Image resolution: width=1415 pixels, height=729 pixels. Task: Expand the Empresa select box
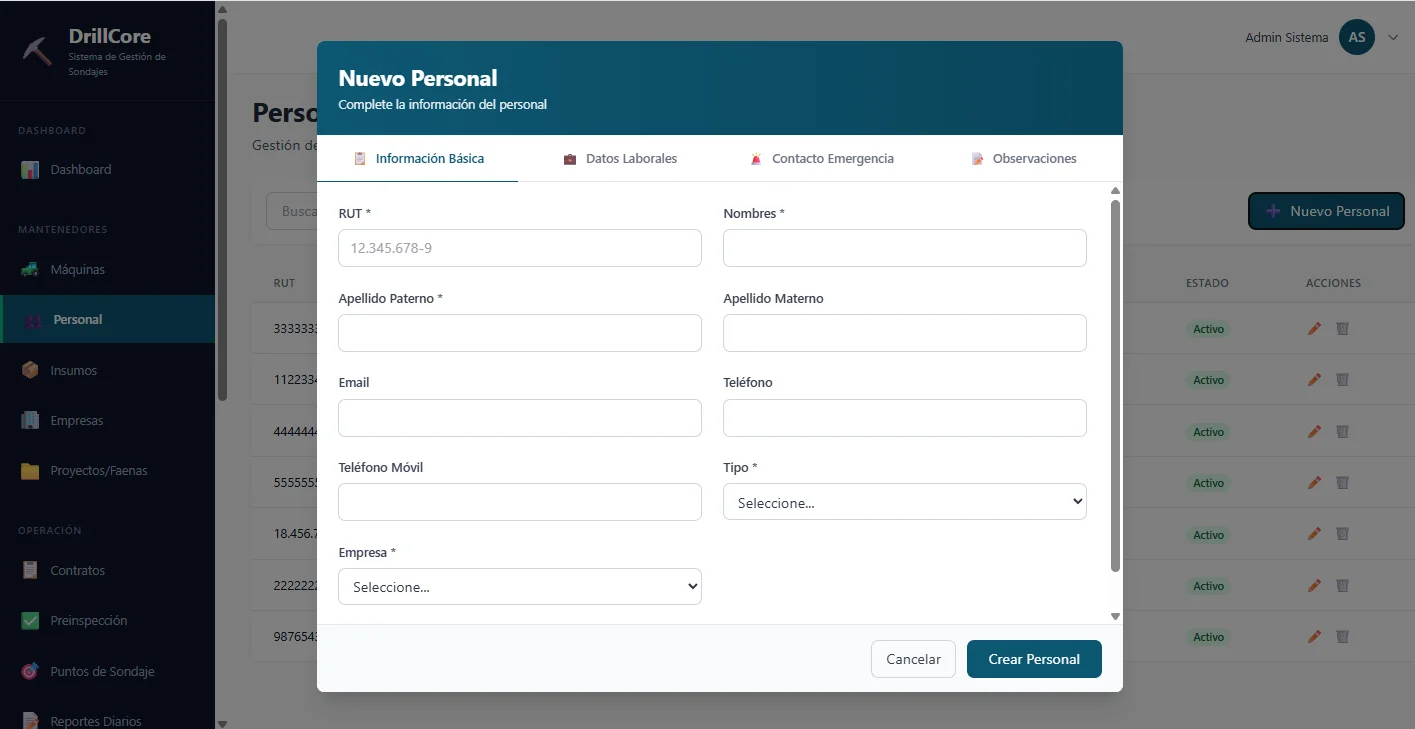(x=520, y=587)
